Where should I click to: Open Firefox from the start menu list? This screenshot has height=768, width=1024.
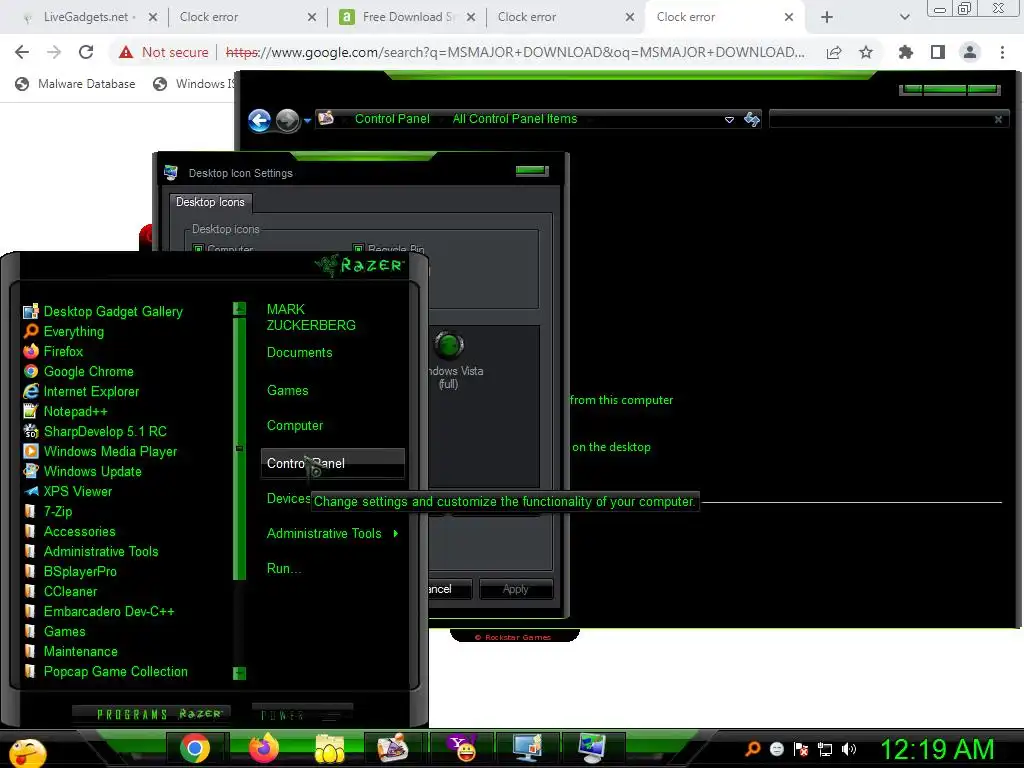pos(54,351)
